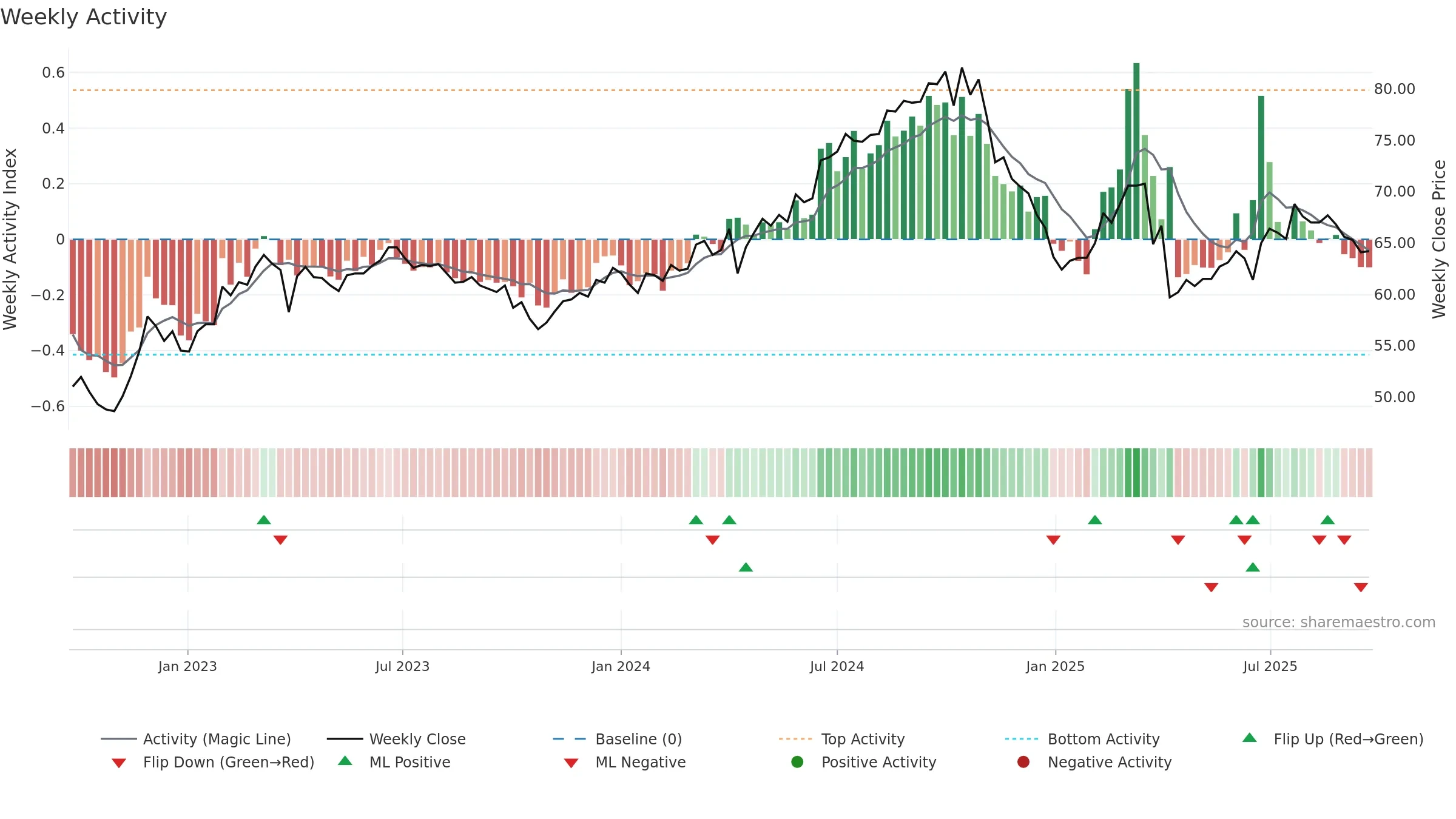
Task: Click the 0.6 activity index tick label
Action: (53, 73)
